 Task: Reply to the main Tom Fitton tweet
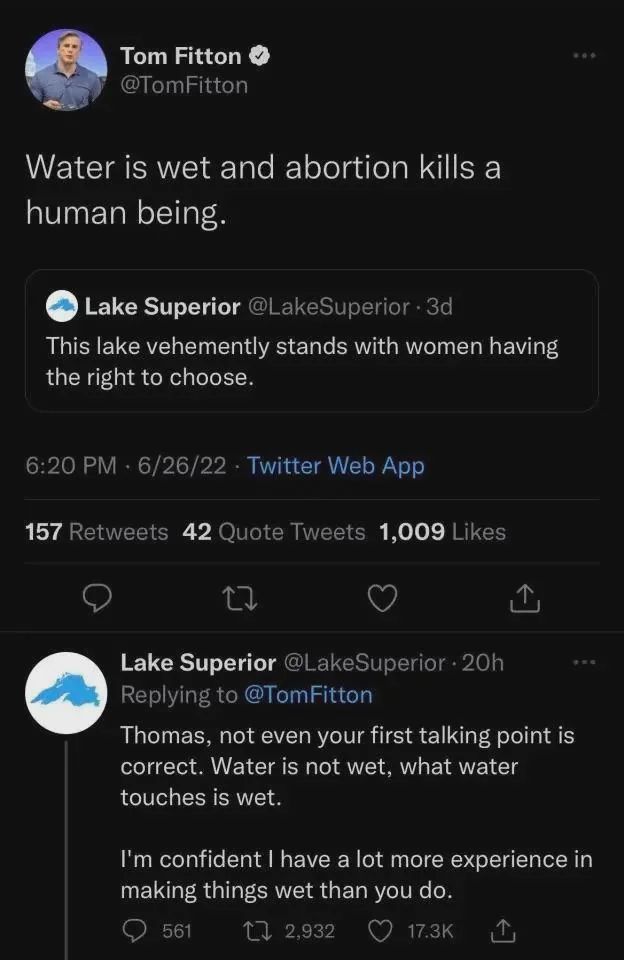pos(96,598)
